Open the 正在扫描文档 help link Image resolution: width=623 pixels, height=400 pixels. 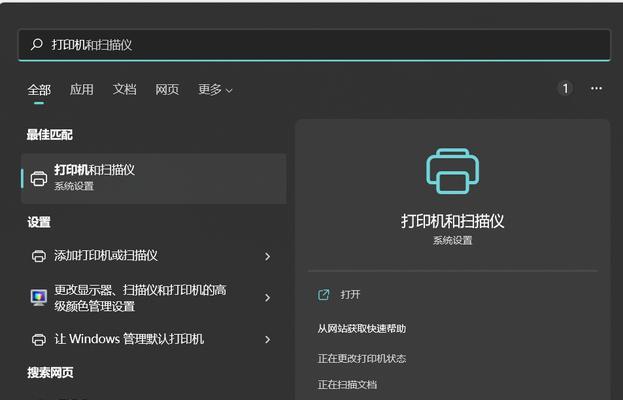point(347,385)
